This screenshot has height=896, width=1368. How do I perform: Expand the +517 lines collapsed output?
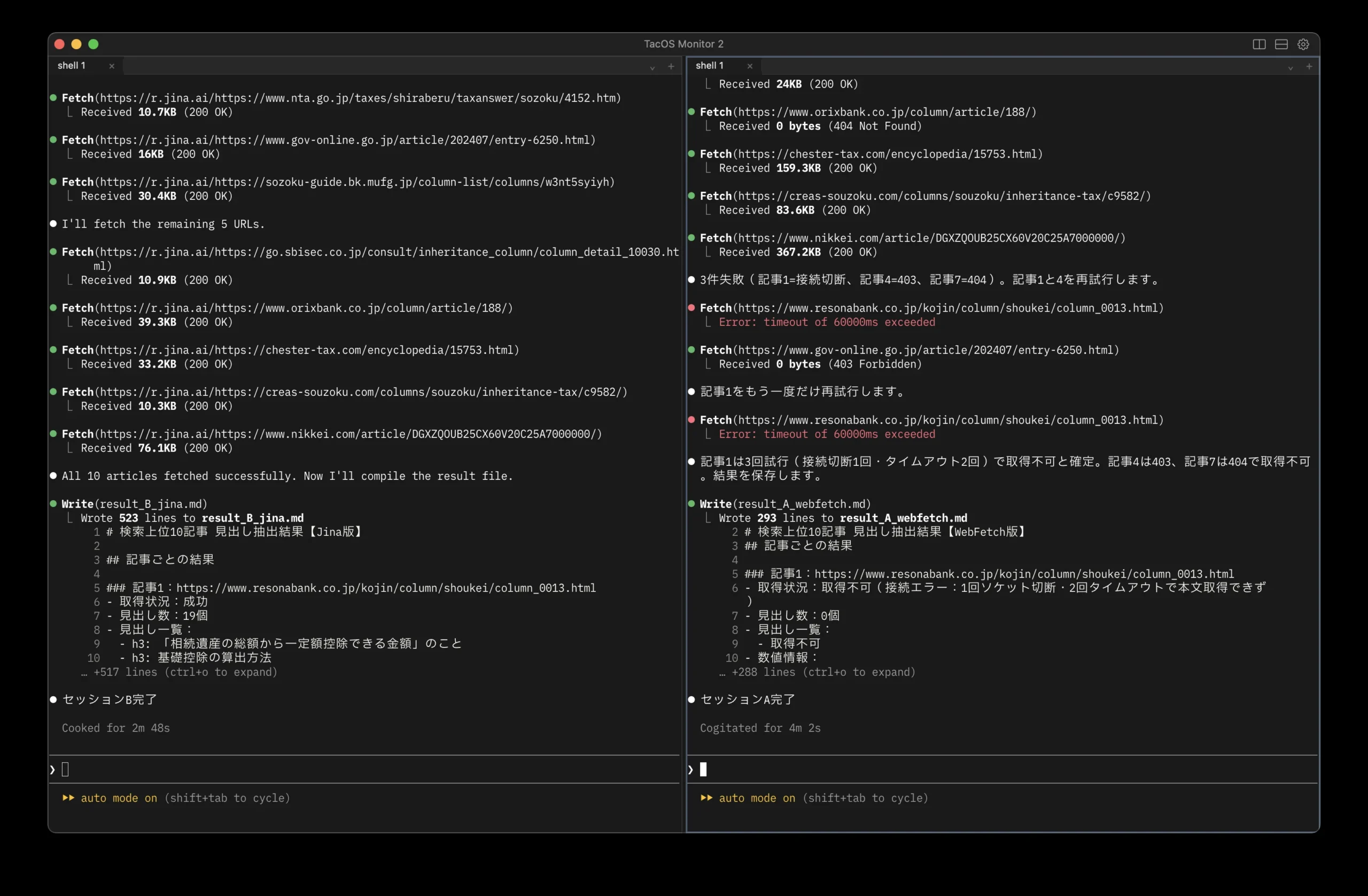(180, 672)
